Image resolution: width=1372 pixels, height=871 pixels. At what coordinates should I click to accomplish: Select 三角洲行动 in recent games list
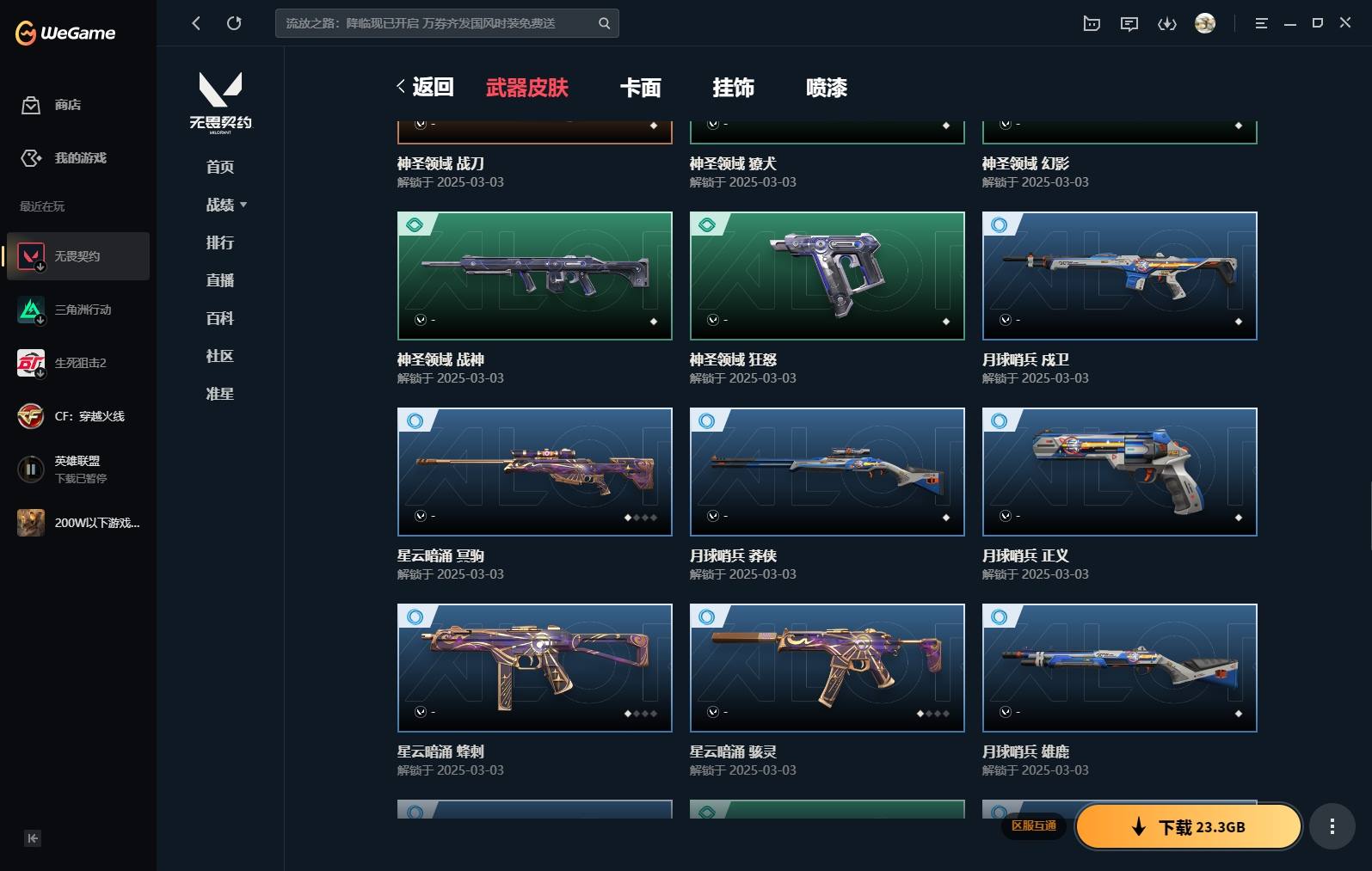(78, 310)
